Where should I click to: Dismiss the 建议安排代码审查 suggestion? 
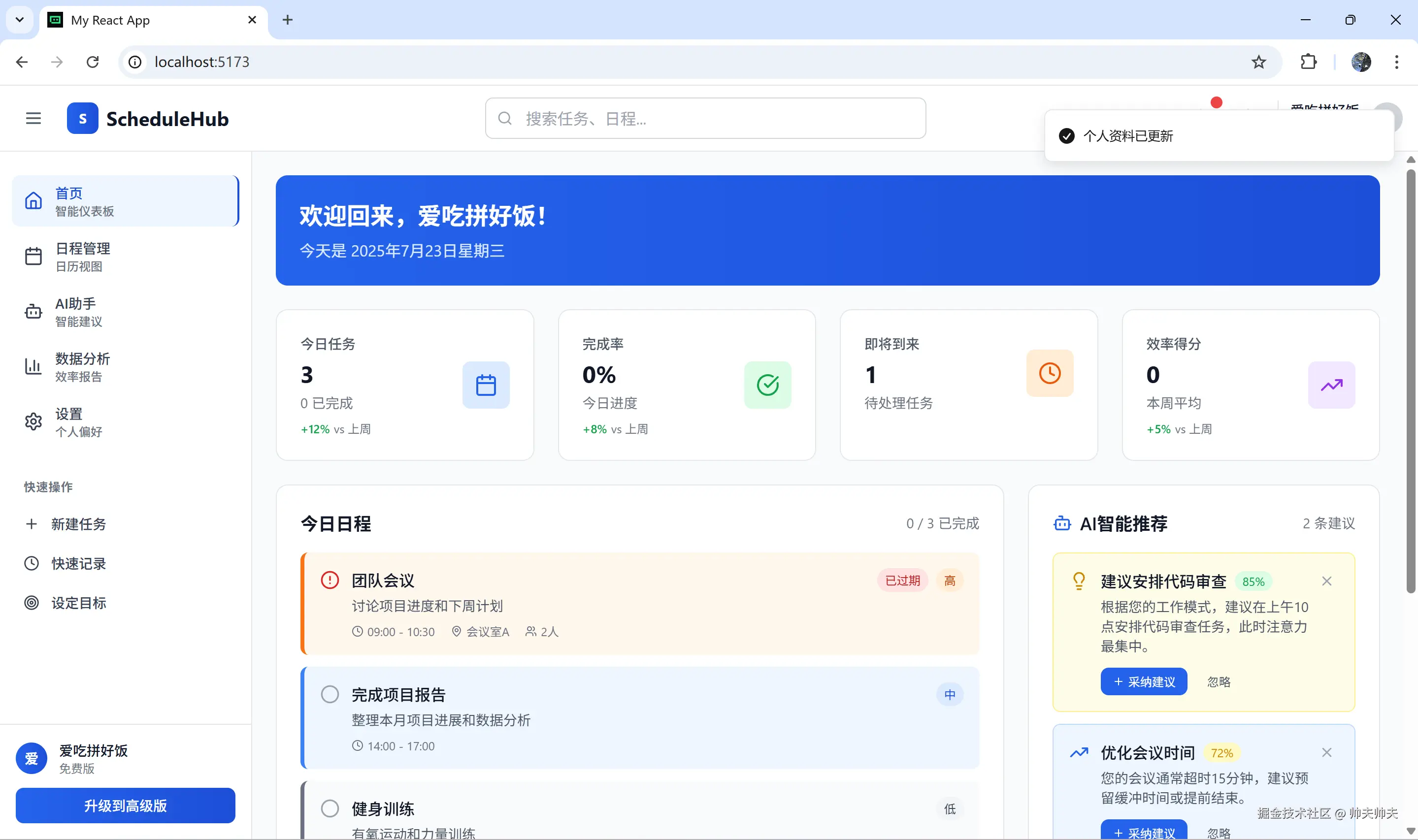click(1326, 581)
